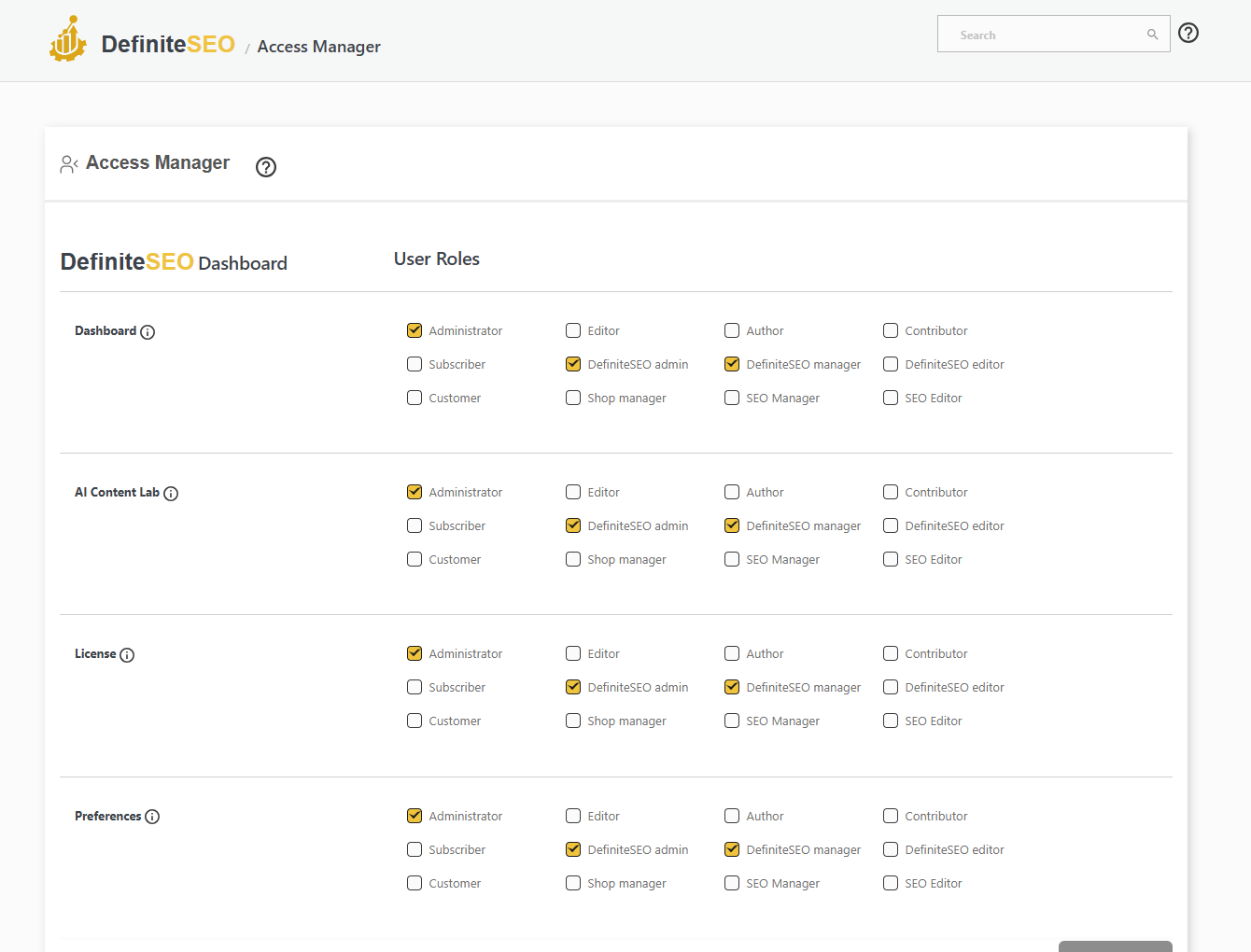Image resolution: width=1251 pixels, height=952 pixels.
Task: Uncheck DefiniteSEO admin for Preferences
Action: click(573, 849)
